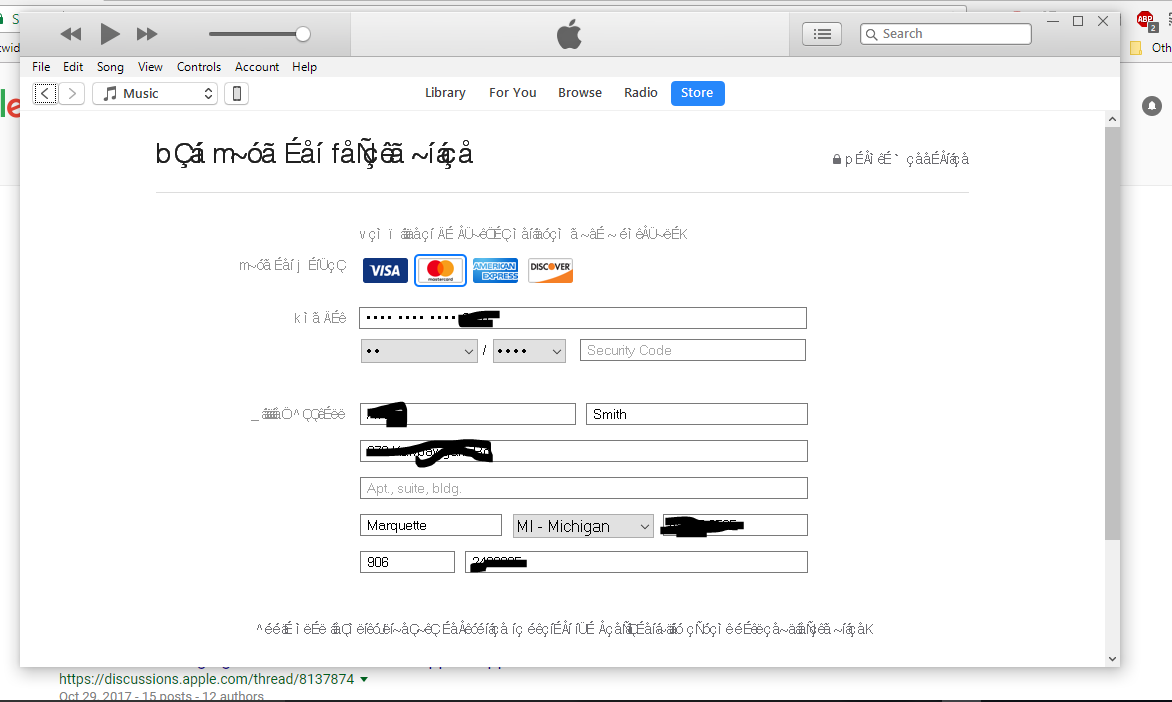Click the first name field
Viewport: 1172px width, 702px height.
coord(468,414)
